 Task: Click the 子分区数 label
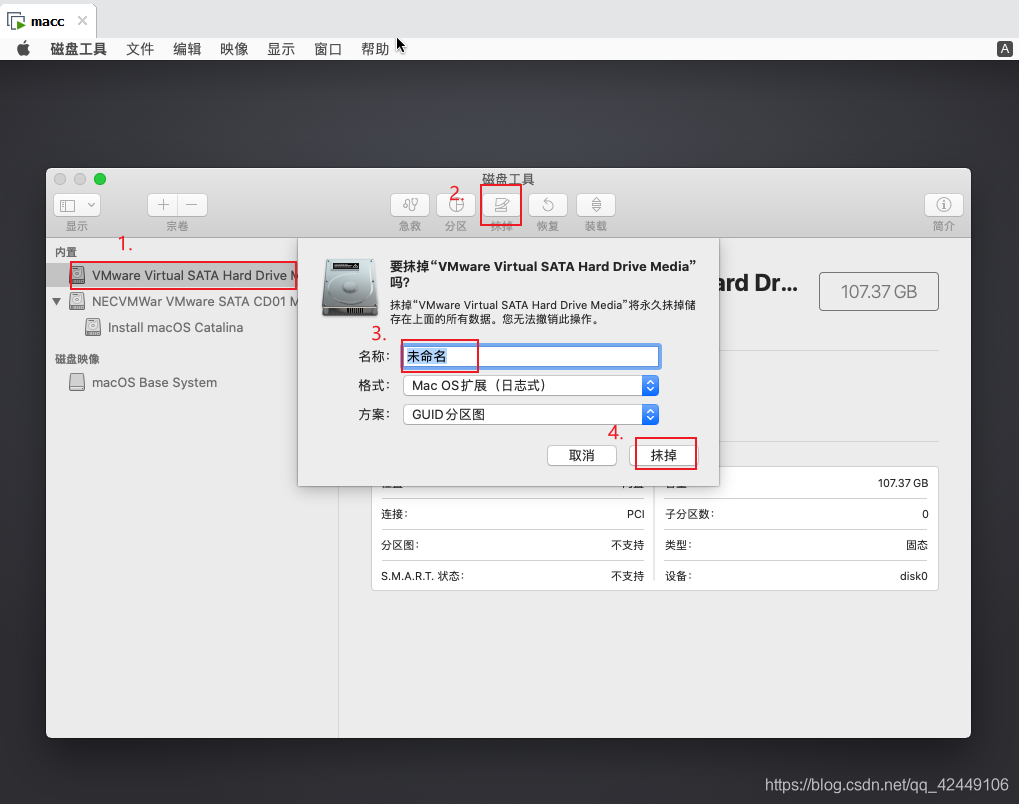(x=689, y=514)
